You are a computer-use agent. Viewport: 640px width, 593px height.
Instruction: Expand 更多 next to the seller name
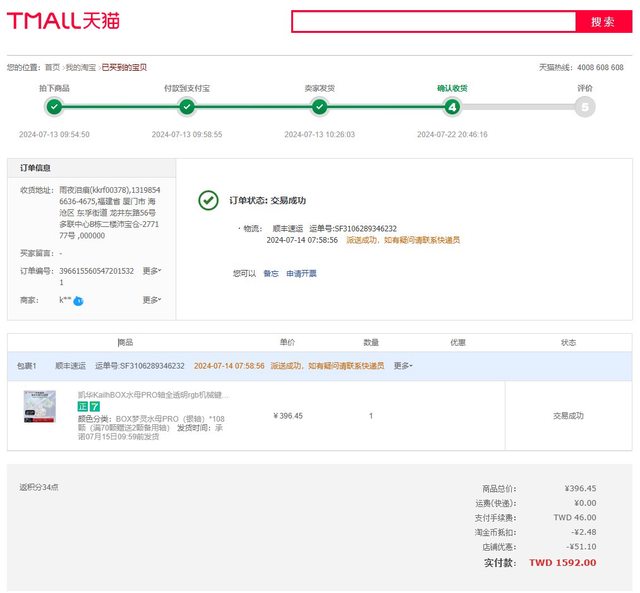[152, 300]
